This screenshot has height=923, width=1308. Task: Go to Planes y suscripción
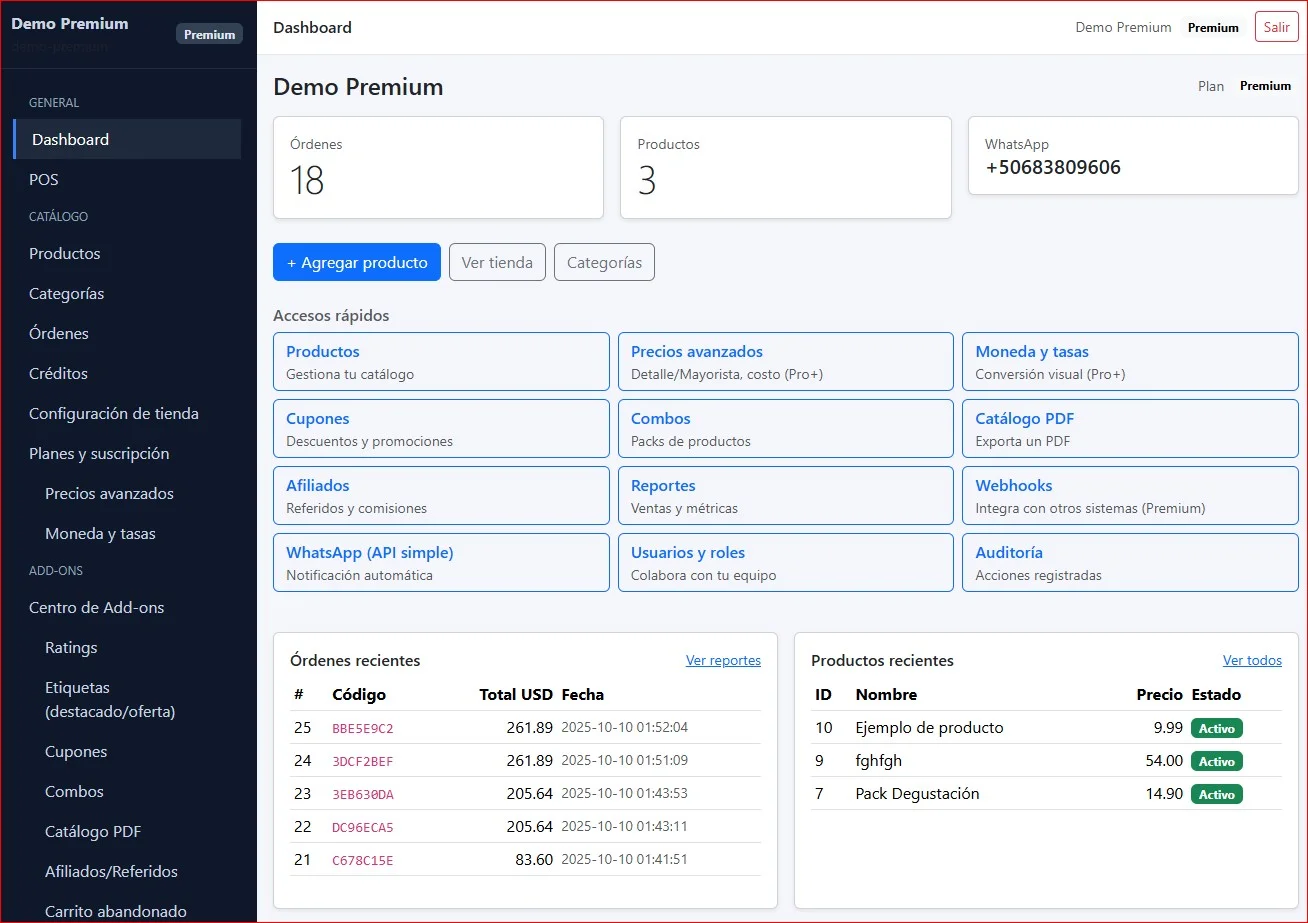(x=99, y=453)
